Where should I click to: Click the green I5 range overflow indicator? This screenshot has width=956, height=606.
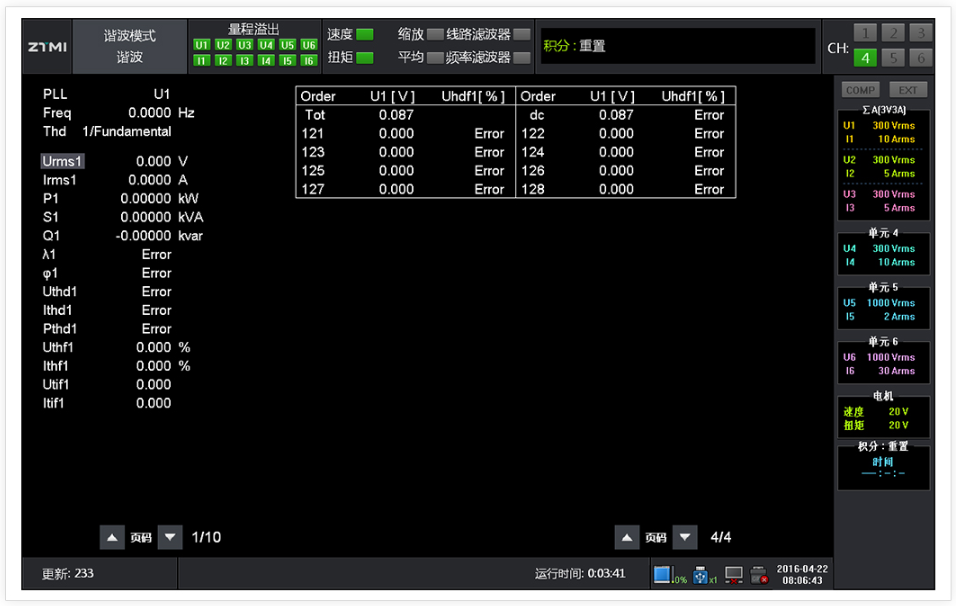287,60
